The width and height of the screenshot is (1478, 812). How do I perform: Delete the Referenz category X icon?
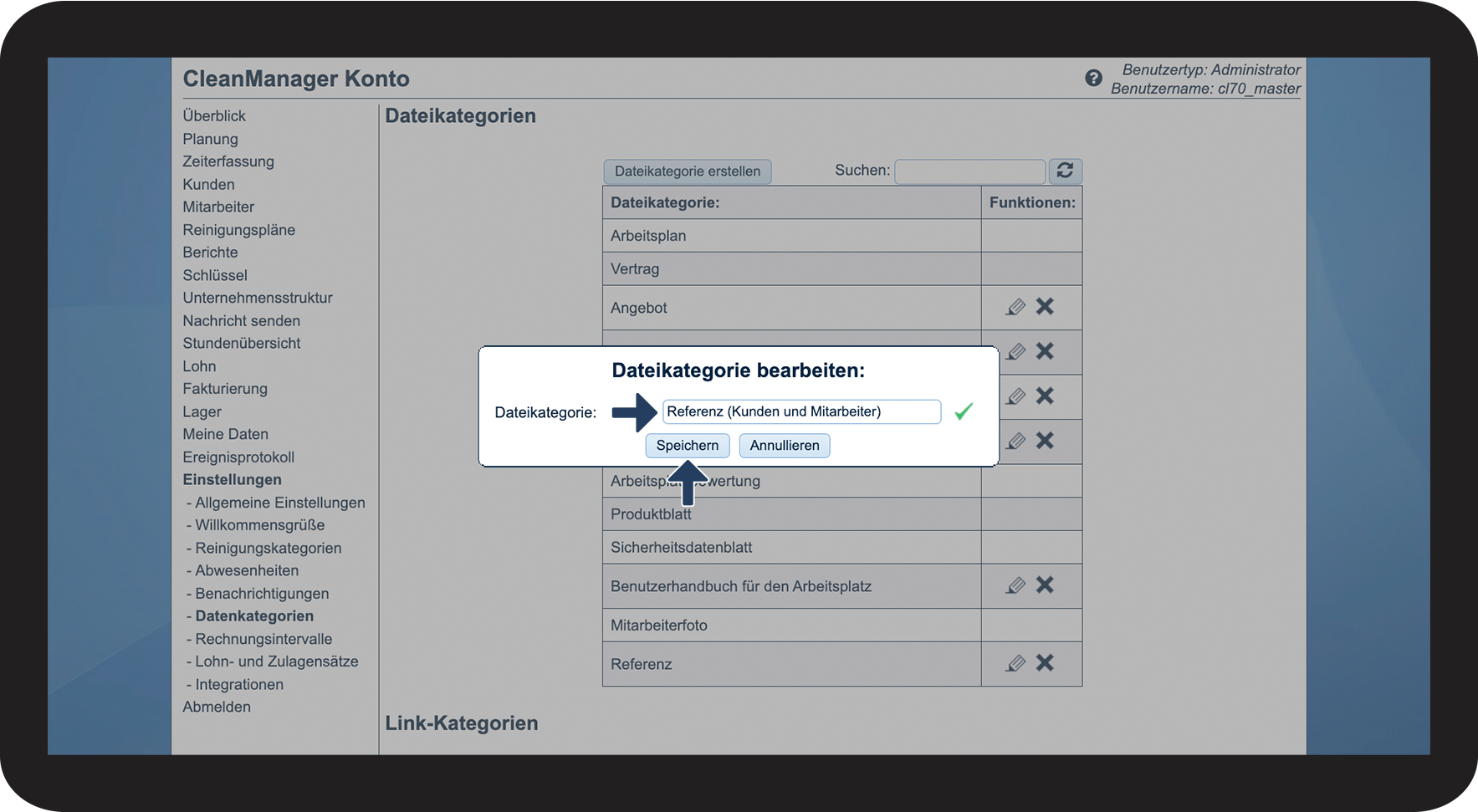click(x=1045, y=663)
